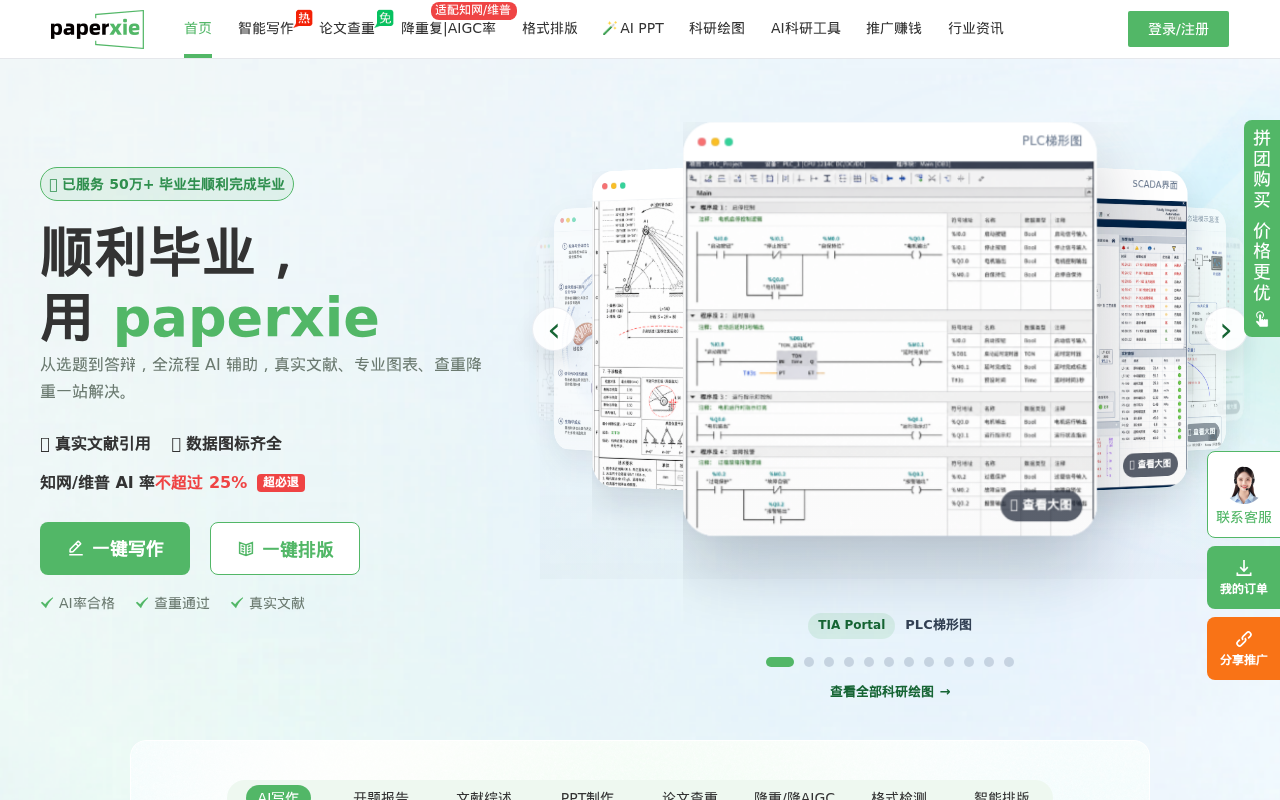Click the book icon in 一键排版
Screen dimensions: 1280x800
246,549
